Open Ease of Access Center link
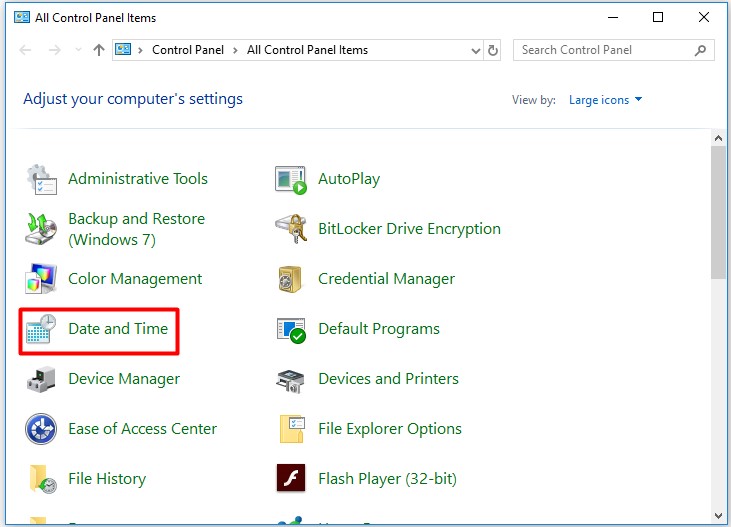Screen dimensions: 731x527 (143, 429)
